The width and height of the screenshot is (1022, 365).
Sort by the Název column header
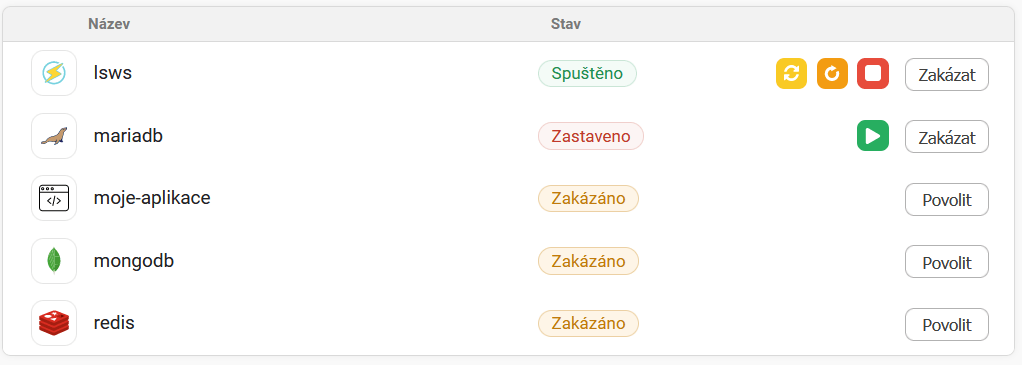click(109, 24)
